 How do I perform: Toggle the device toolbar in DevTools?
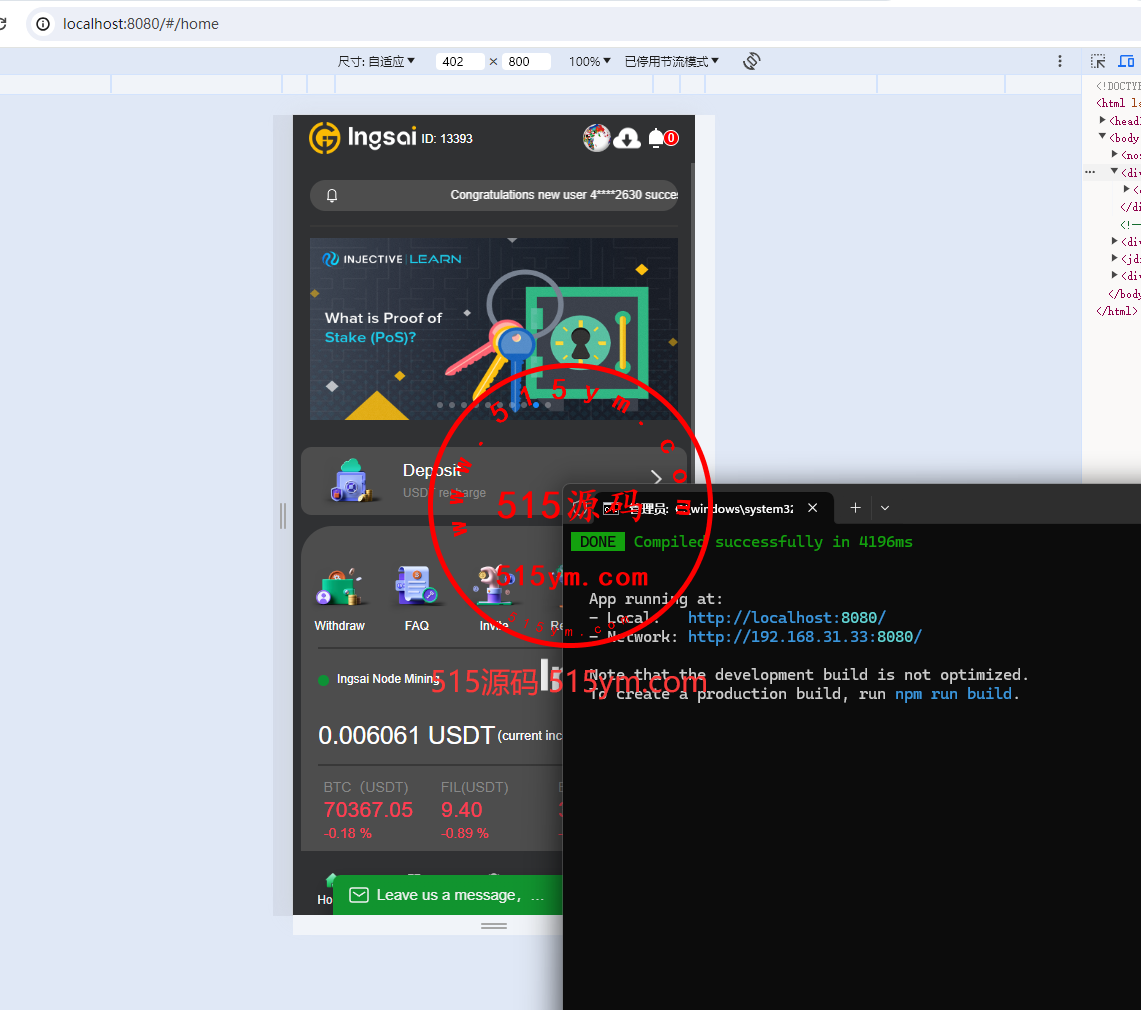pyautogui.click(x=1126, y=61)
